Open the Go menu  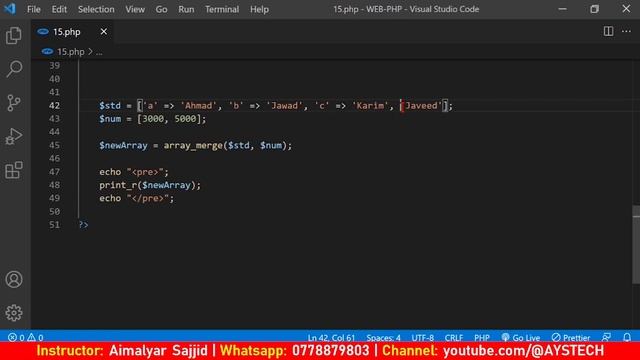coord(161,9)
